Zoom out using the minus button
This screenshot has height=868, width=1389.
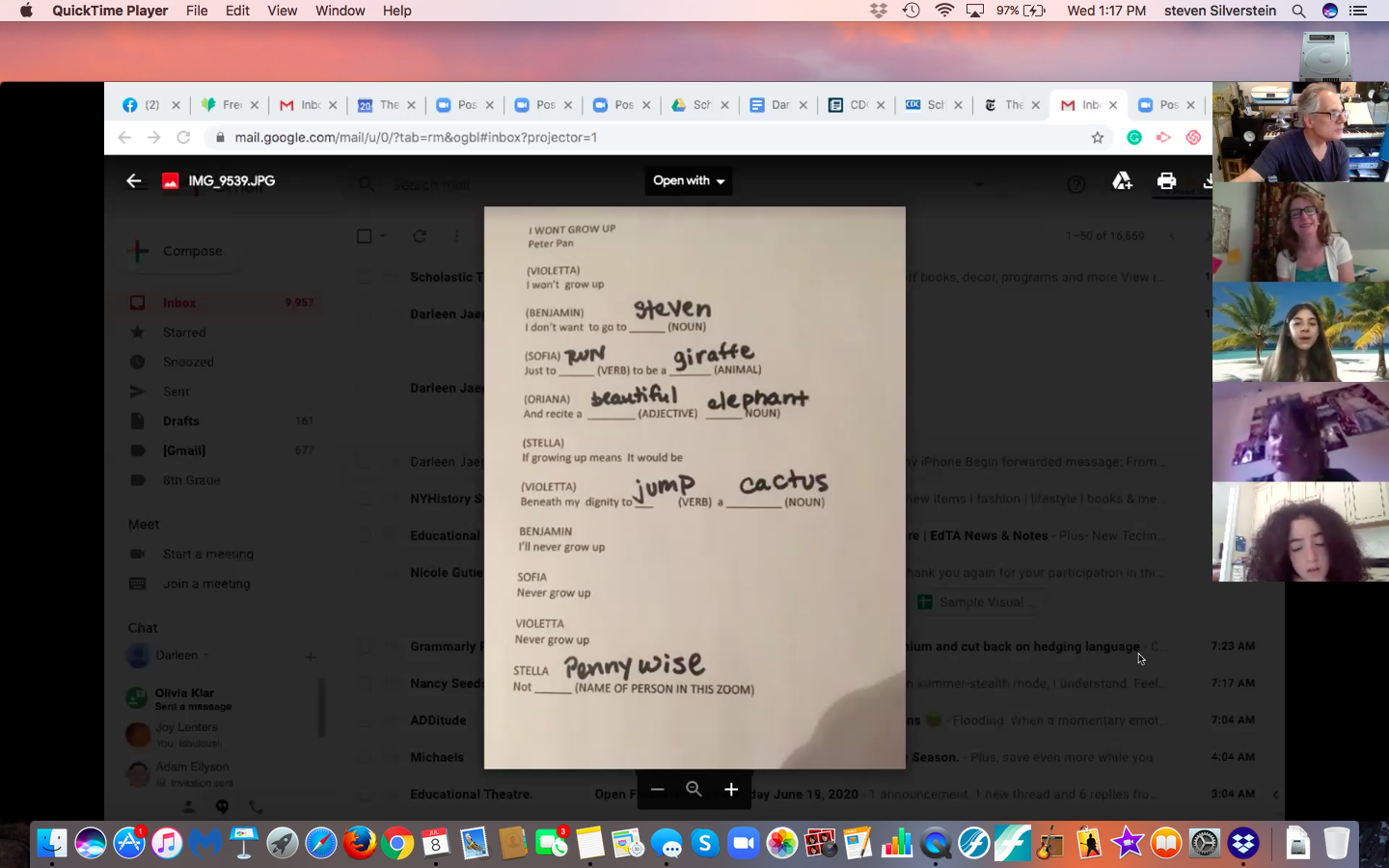(657, 789)
